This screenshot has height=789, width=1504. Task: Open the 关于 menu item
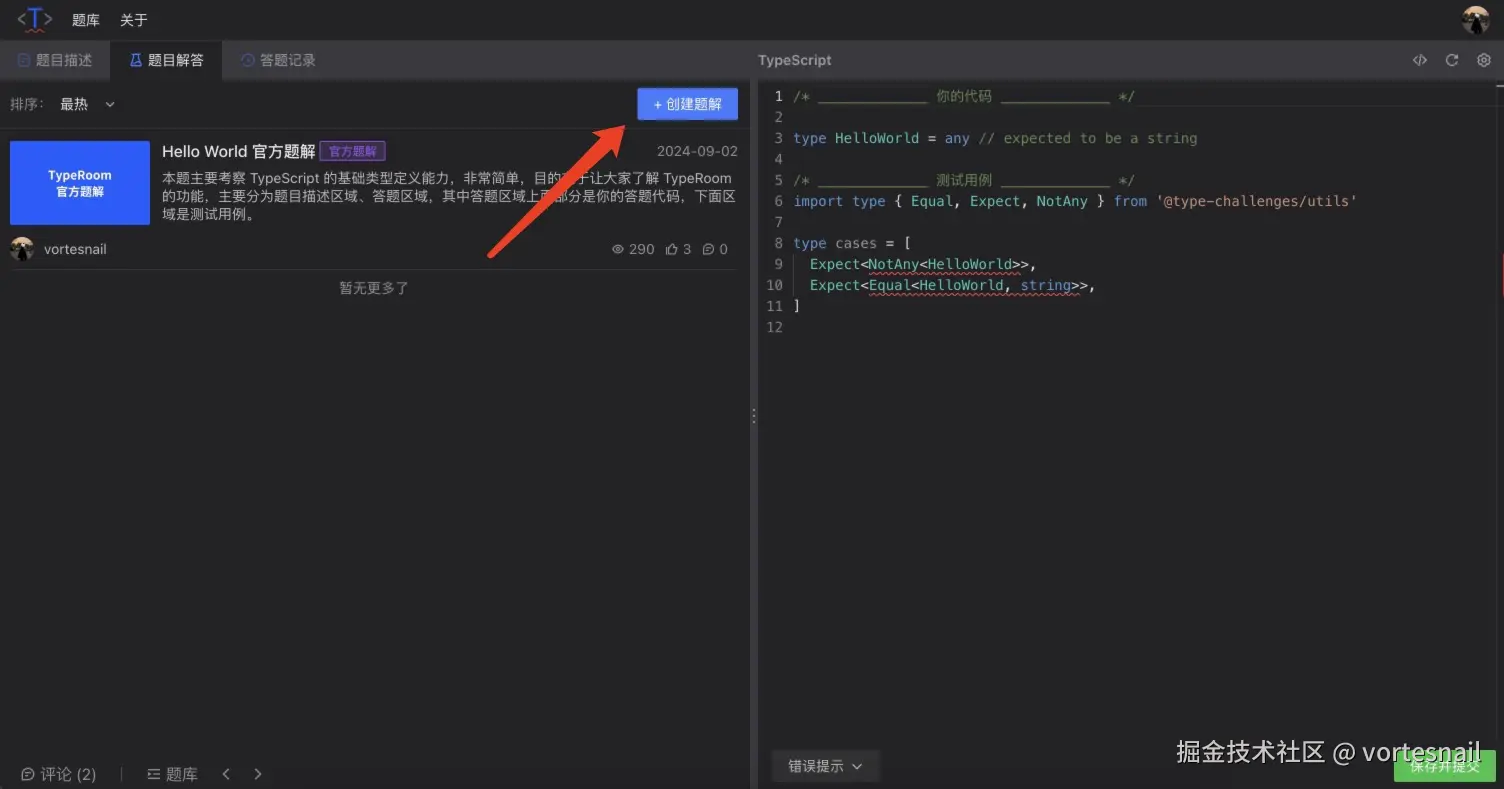click(x=133, y=20)
